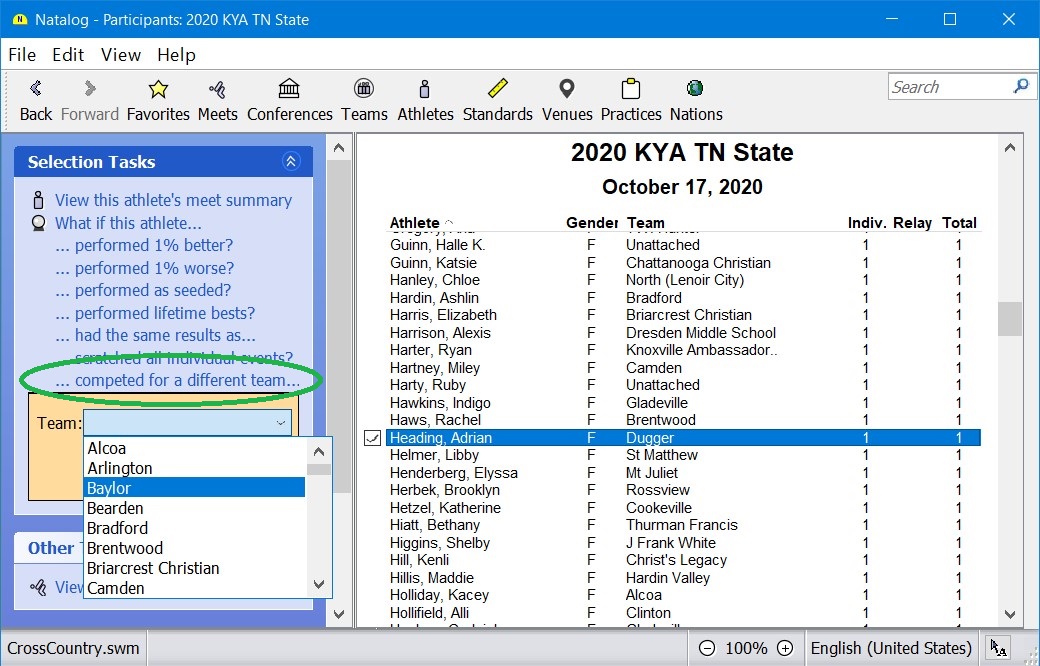Open Venues map pin icon

[567, 90]
